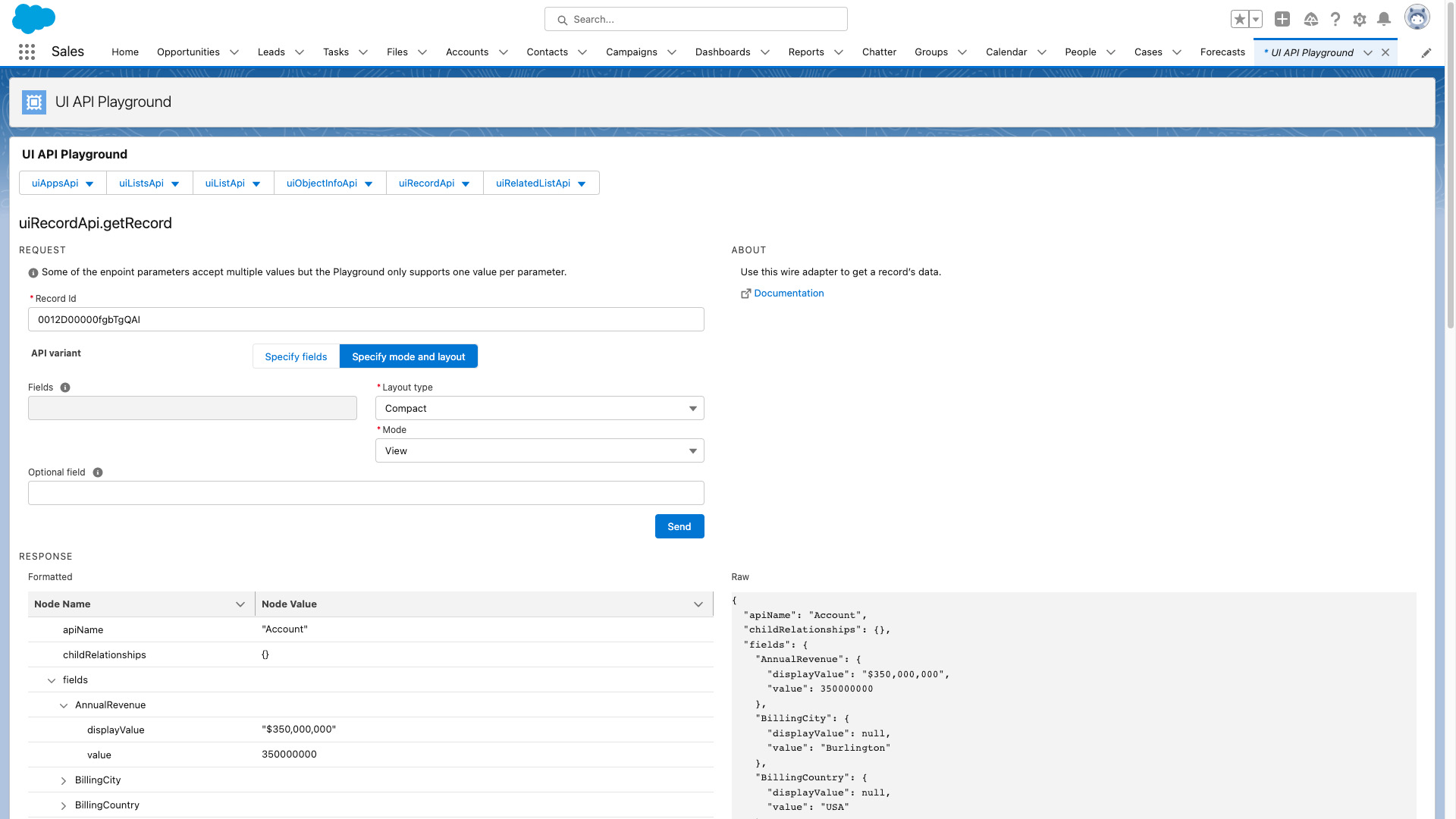Open the People tab
Image resolution: width=1456 pixels, height=819 pixels.
pyautogui.click(x=1080, y=52)
